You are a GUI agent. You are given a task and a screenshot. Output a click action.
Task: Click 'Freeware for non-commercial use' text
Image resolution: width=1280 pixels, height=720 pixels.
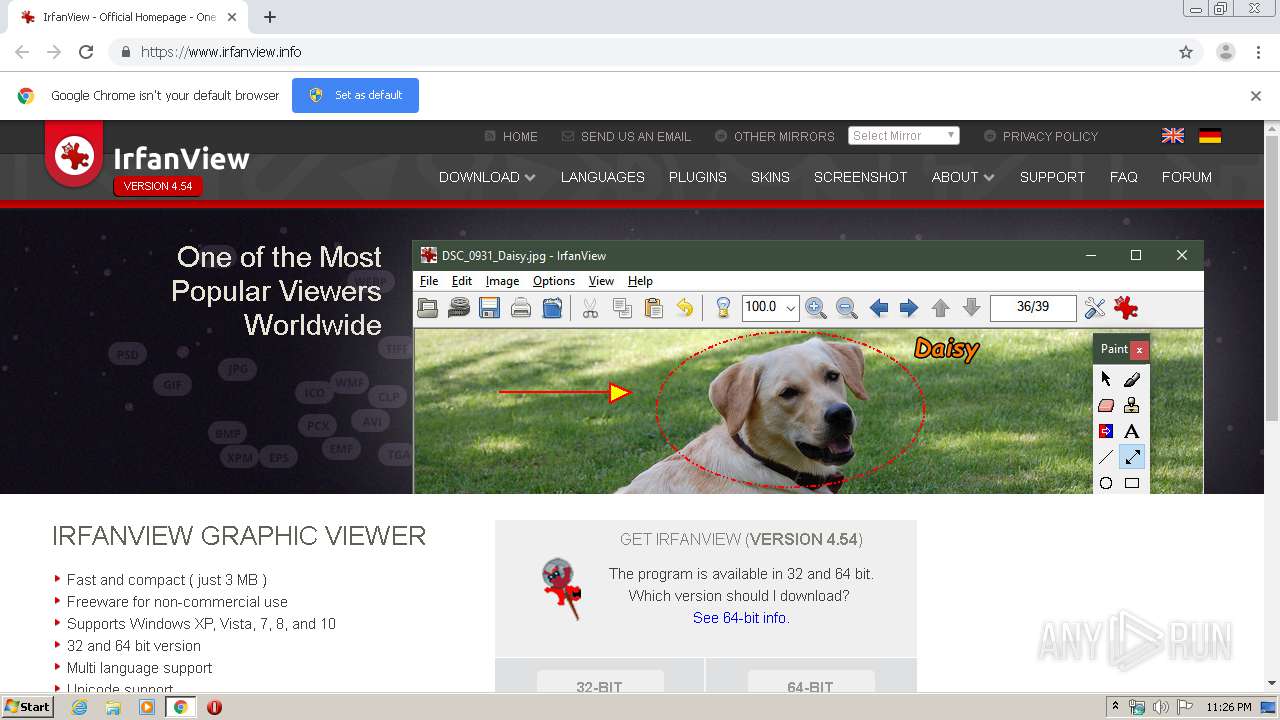coord(177,602)
